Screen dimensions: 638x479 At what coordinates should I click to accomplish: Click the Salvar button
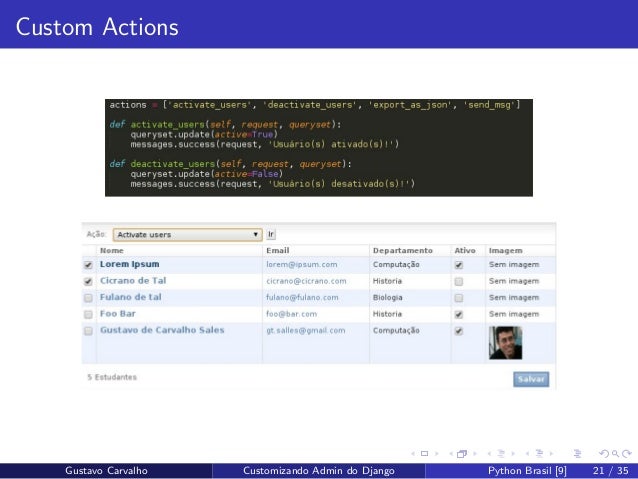pyautogui.click(x=531, y=379)
